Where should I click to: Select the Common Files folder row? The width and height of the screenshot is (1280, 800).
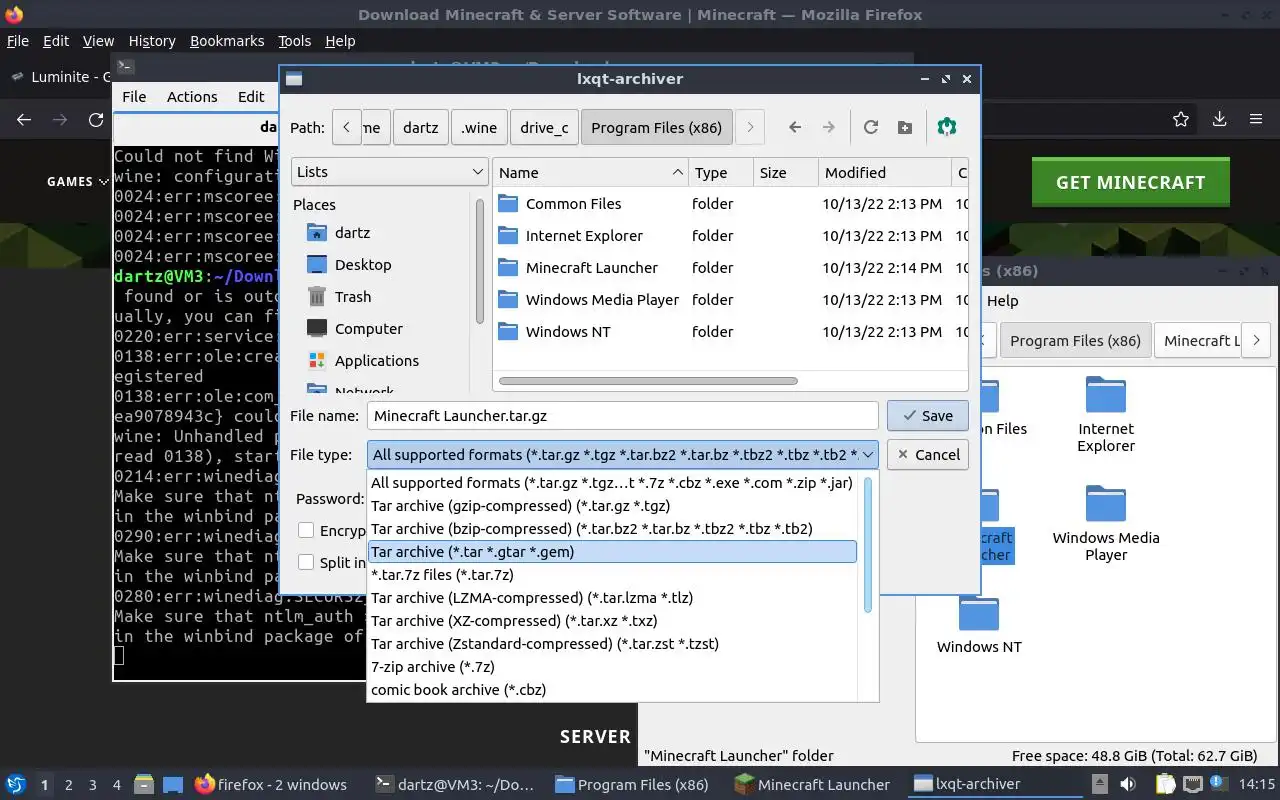coord(730,204)
